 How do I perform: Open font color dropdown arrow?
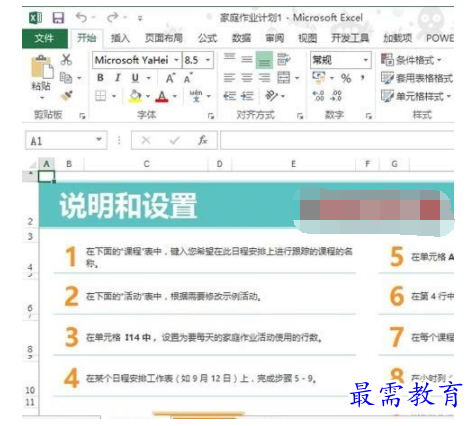(175, 96)
